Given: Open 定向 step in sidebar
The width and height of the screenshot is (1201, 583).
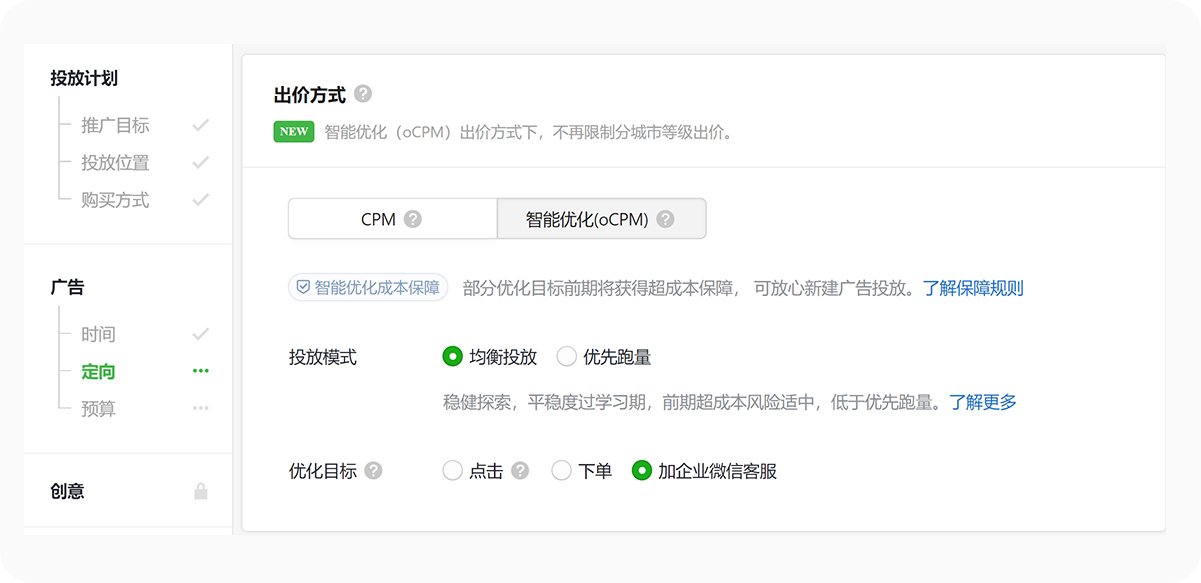Looking at the screenshot, I should [98, 371].
